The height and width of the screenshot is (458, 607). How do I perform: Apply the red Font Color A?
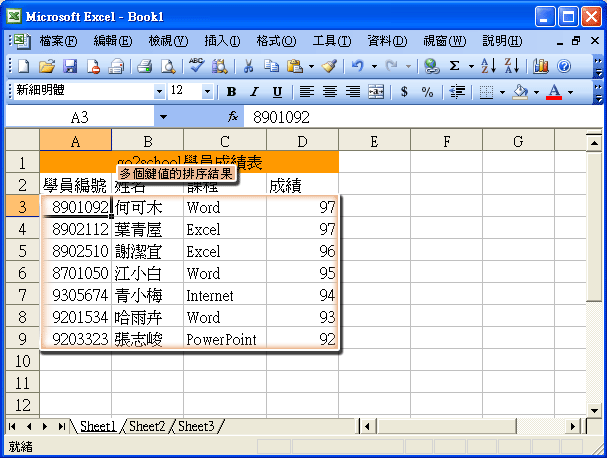click(554, 92)
